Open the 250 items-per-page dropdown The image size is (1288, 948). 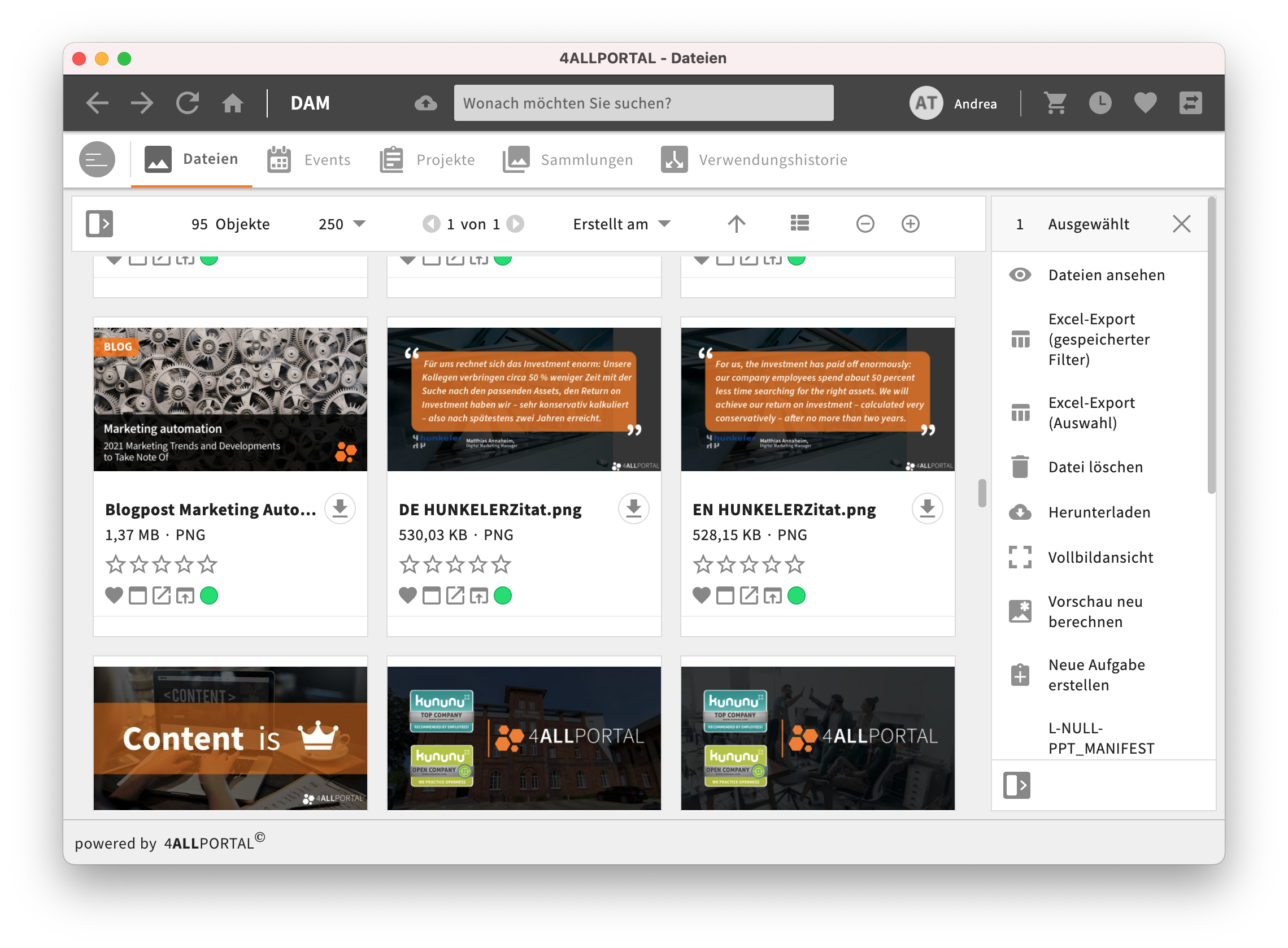(x=341, y=224)
